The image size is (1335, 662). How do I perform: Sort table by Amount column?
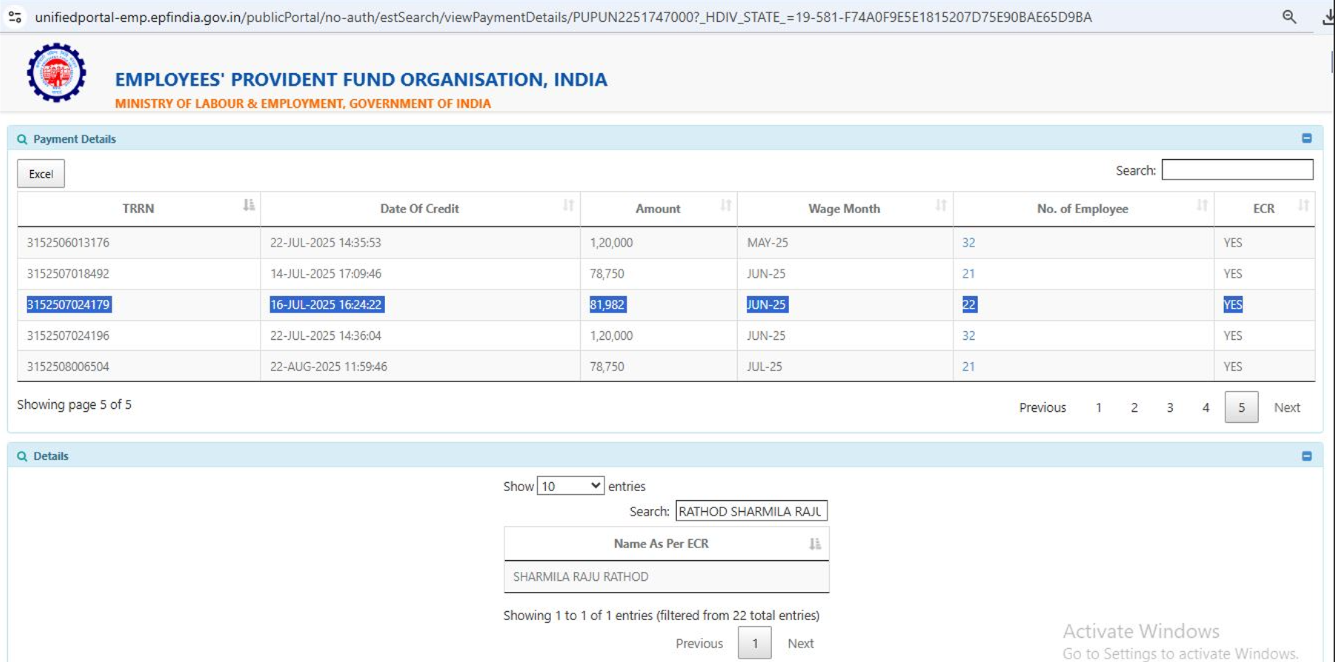658,208
